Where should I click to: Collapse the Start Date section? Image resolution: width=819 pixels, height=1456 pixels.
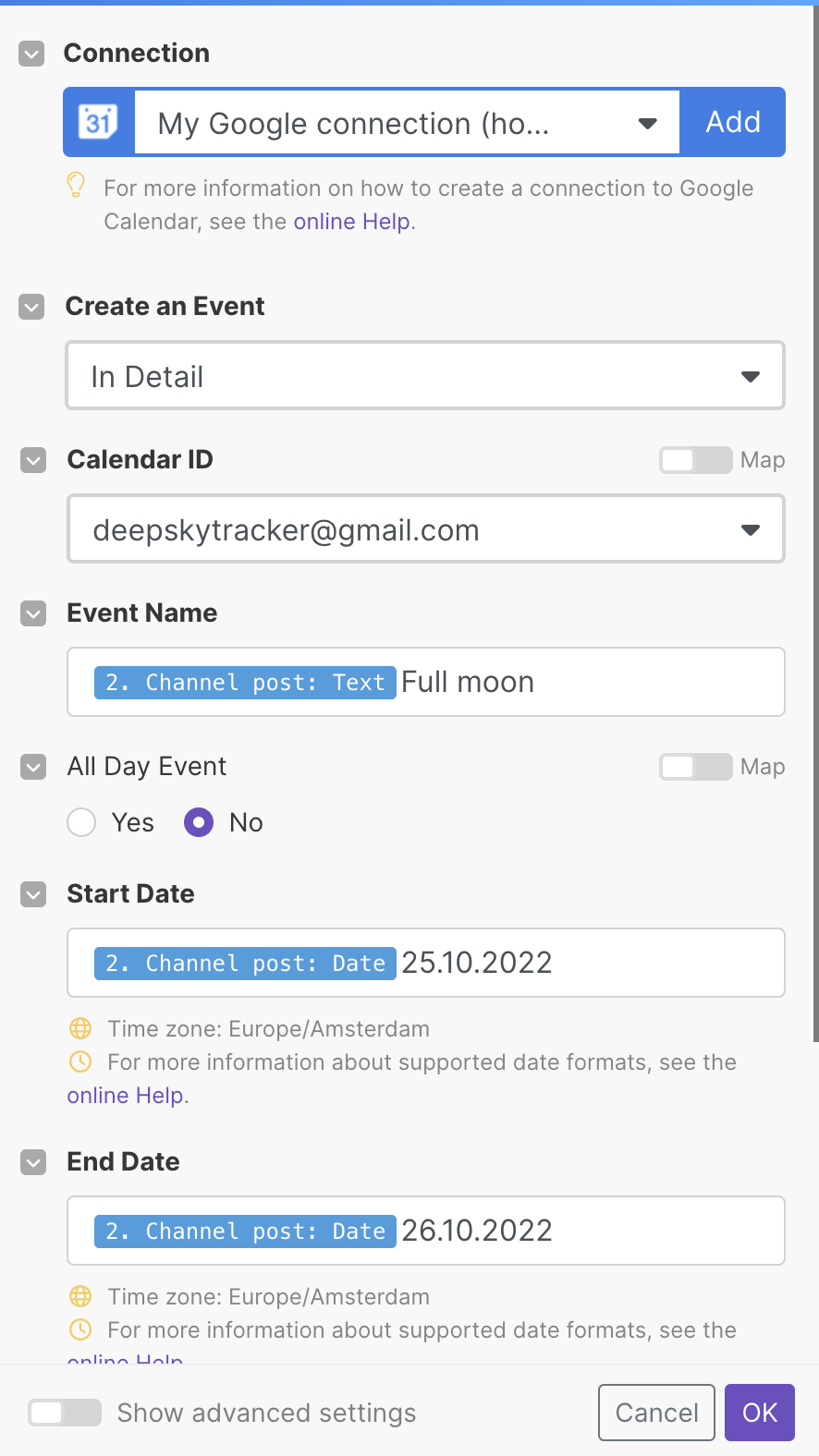32,894
